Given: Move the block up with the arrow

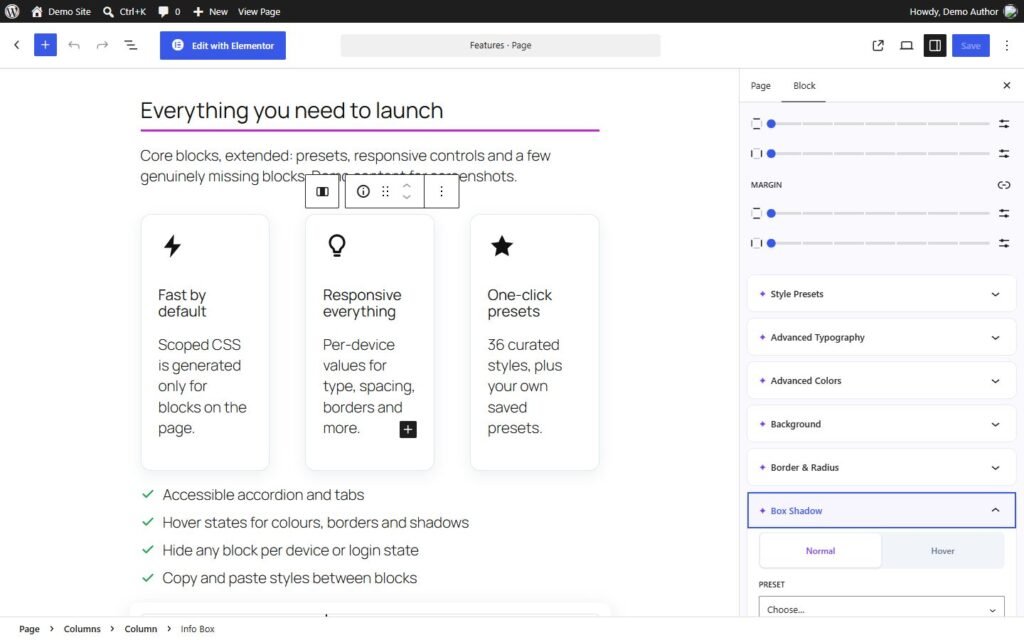Looking at the screenshot, I should [x=406, y=186].
